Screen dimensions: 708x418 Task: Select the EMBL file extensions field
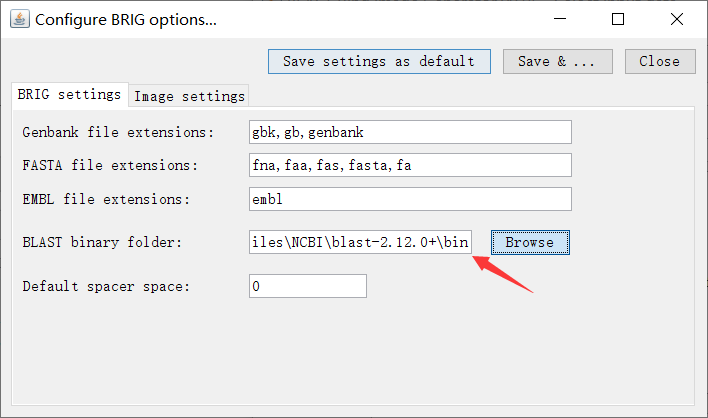[x=410, y=199]
